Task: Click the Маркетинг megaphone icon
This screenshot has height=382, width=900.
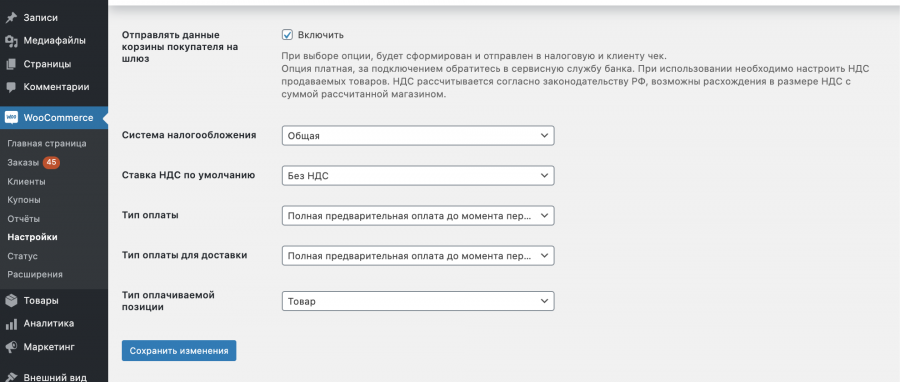Action: [x=11, y=347]
